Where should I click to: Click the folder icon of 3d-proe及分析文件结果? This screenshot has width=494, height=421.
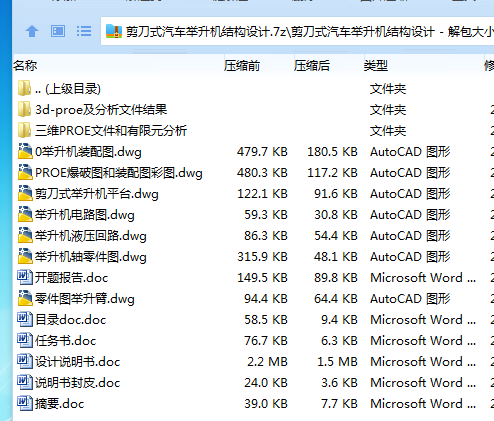(x=25, y=109)
